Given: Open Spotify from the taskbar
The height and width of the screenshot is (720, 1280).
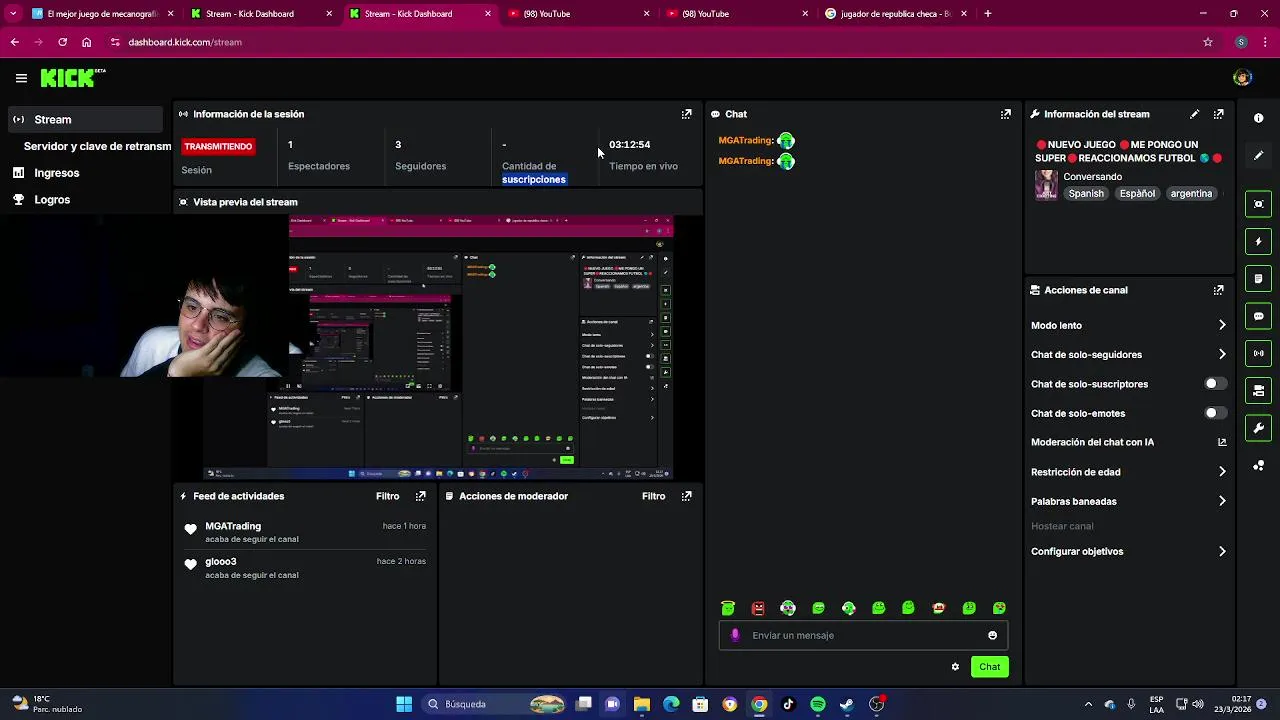Looking at the screenshot, I should tap(818, 704).
